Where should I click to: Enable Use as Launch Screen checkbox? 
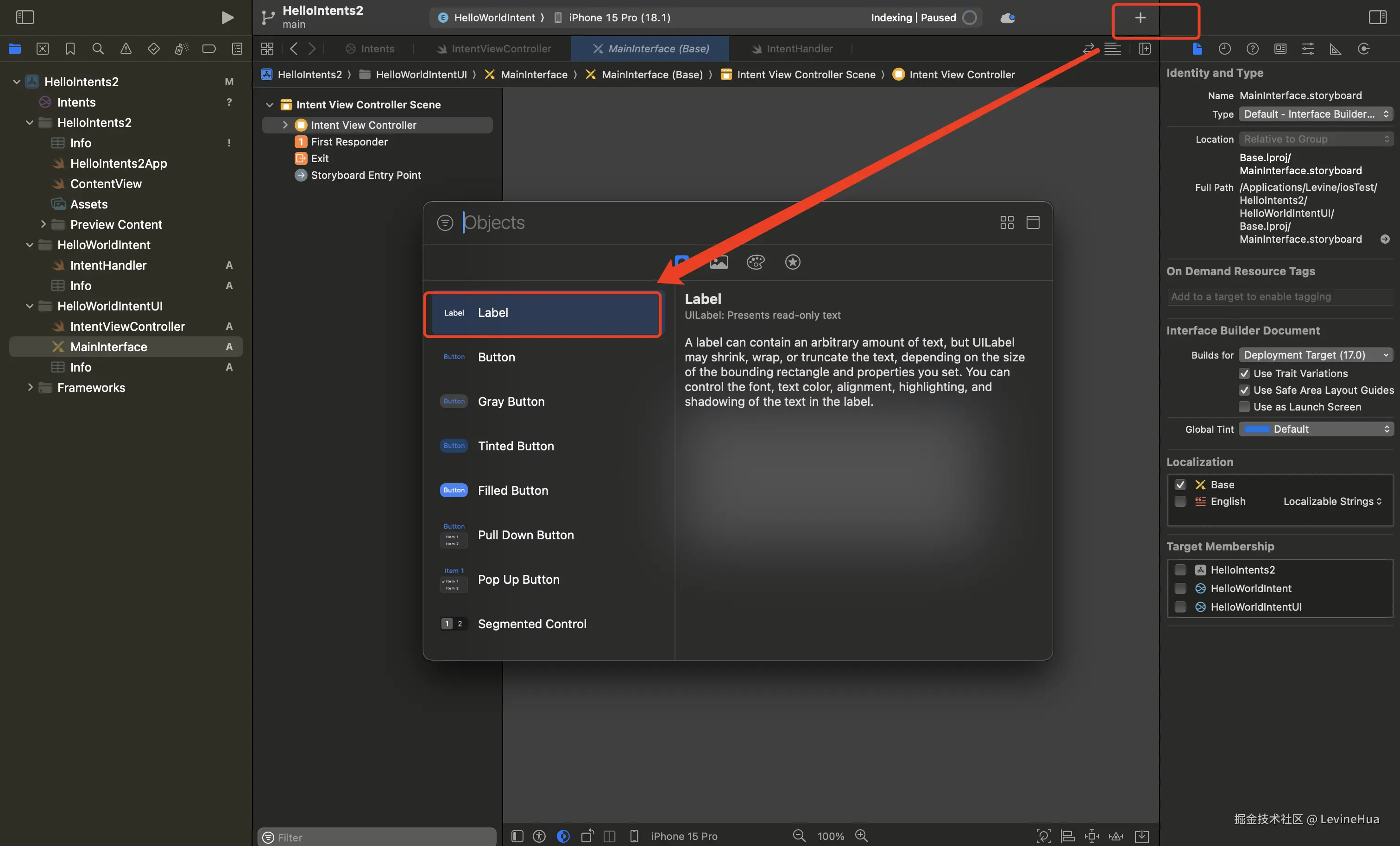[1244, 407]
